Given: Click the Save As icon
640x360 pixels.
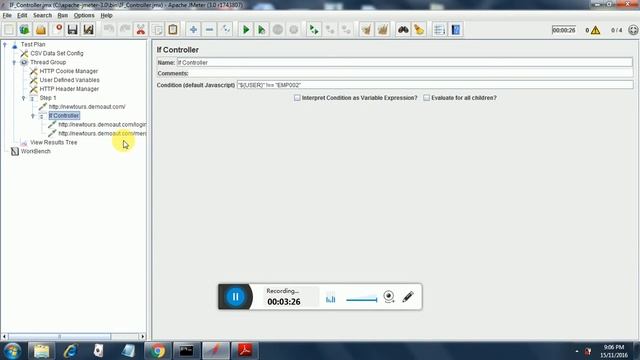Looking at the screenshot, I should click(x=89, y=29).
